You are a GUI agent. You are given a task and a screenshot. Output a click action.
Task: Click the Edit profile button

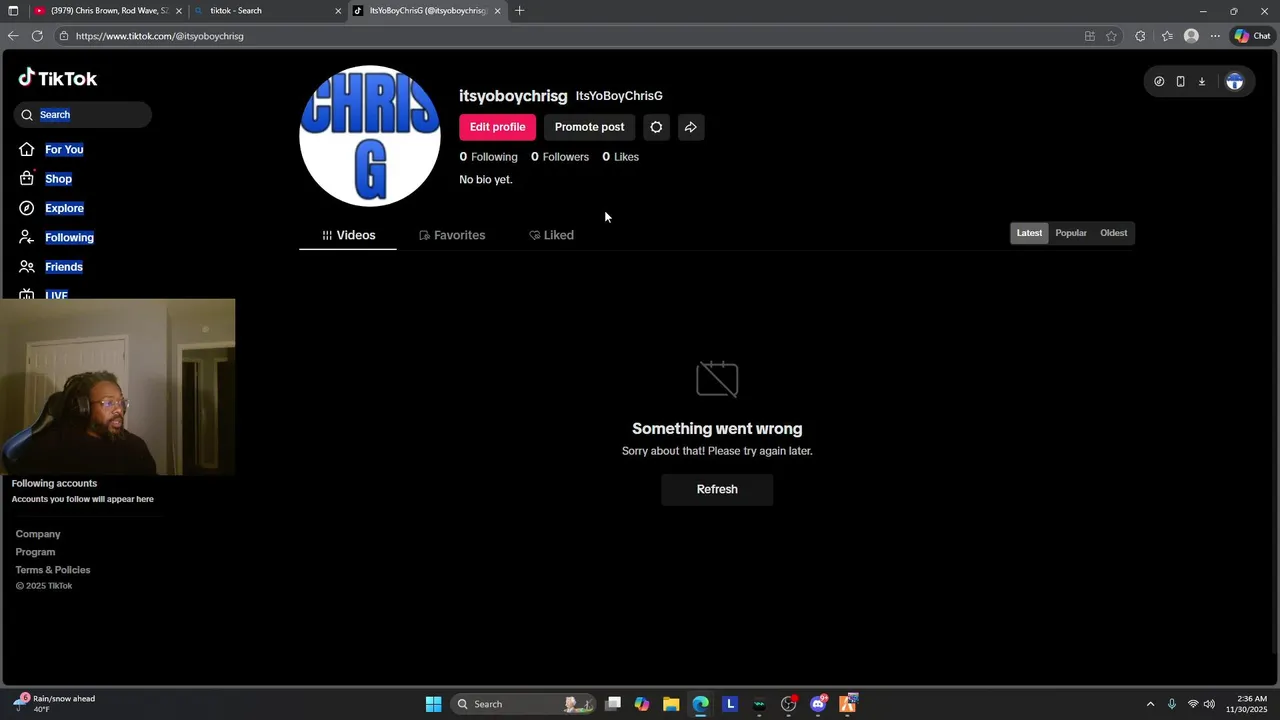point(497,127)
